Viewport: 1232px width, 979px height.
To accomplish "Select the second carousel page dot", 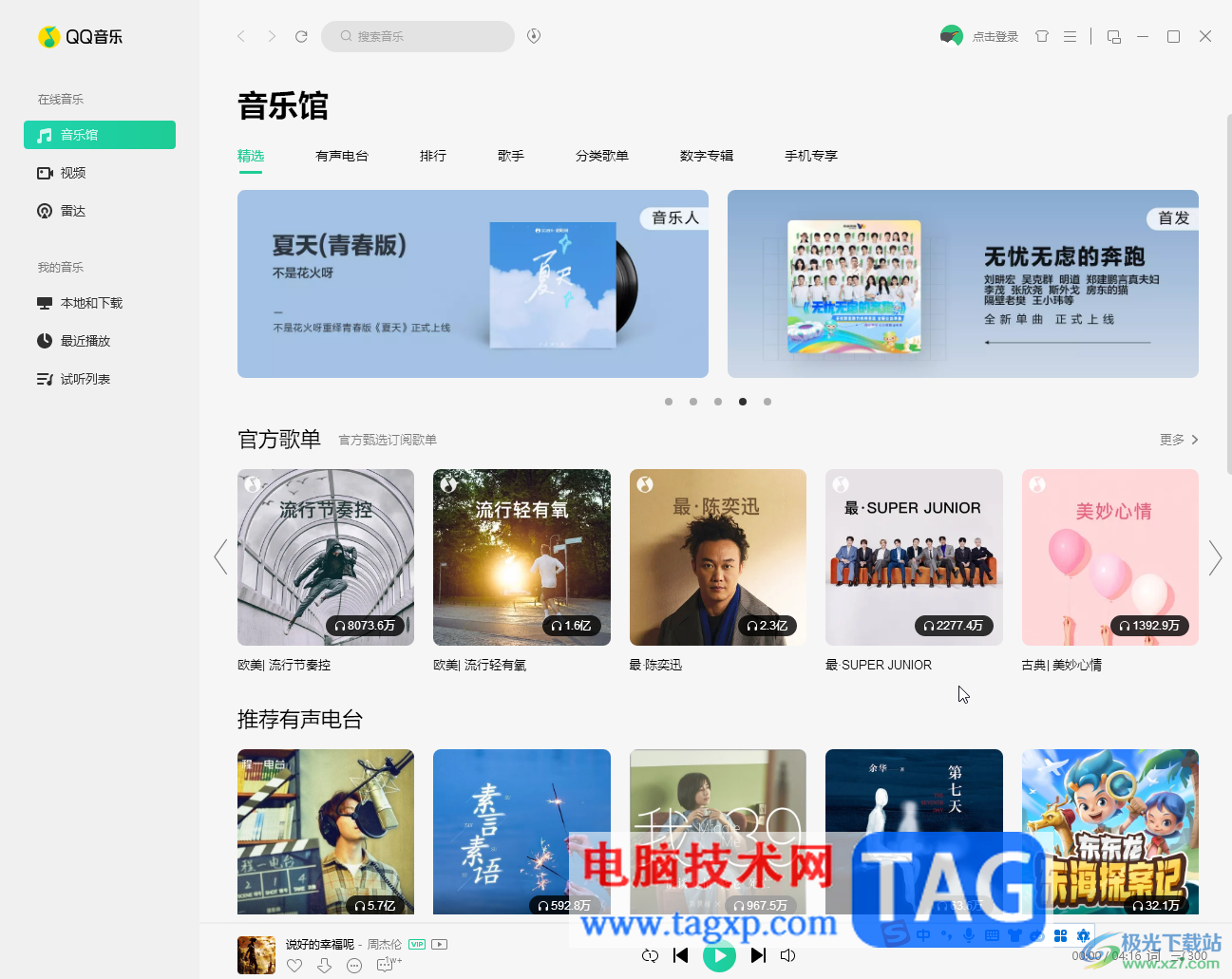I will point(693,402).
